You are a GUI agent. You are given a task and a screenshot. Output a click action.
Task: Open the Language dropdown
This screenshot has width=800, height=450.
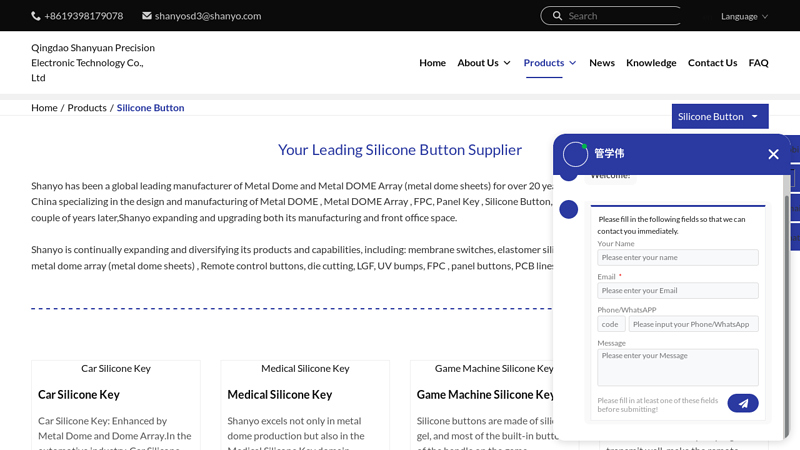744,16
